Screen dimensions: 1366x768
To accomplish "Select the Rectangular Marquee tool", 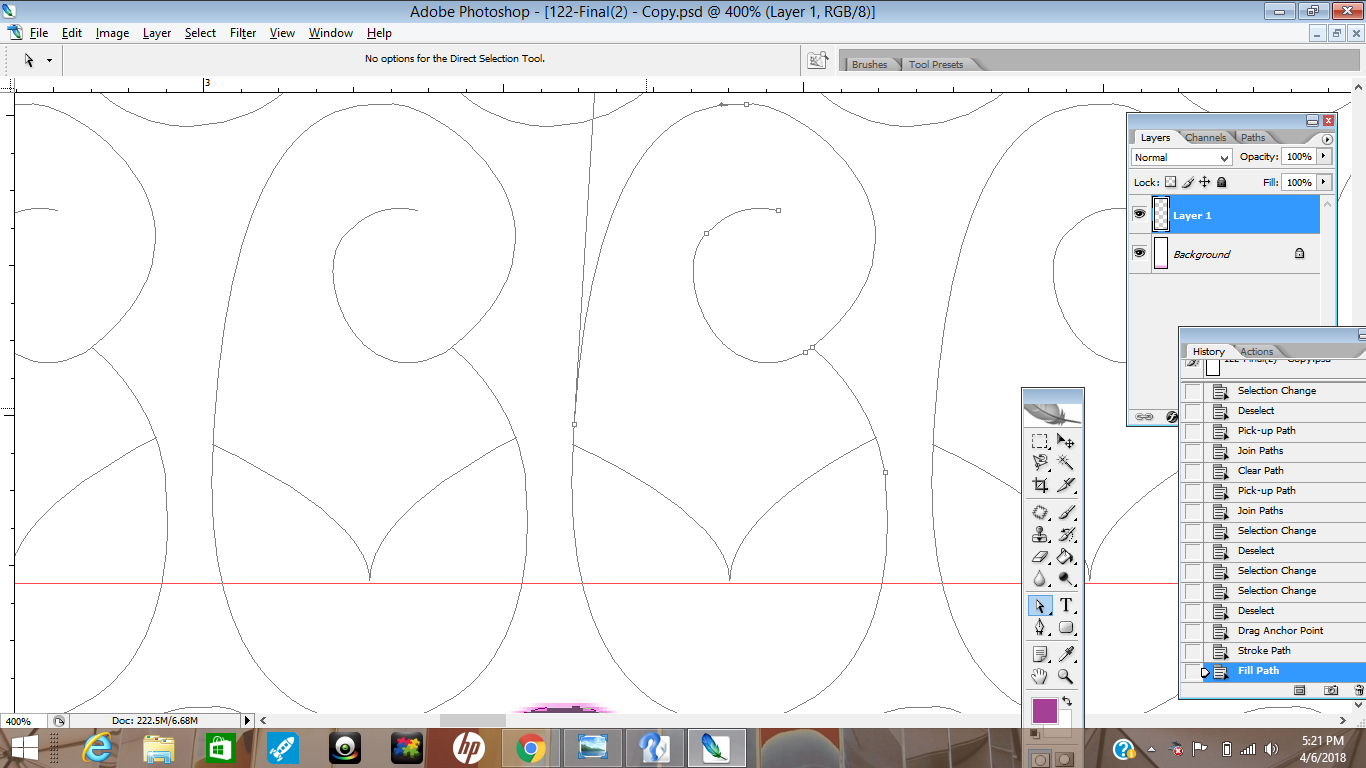I will (x=1040, y=441).
